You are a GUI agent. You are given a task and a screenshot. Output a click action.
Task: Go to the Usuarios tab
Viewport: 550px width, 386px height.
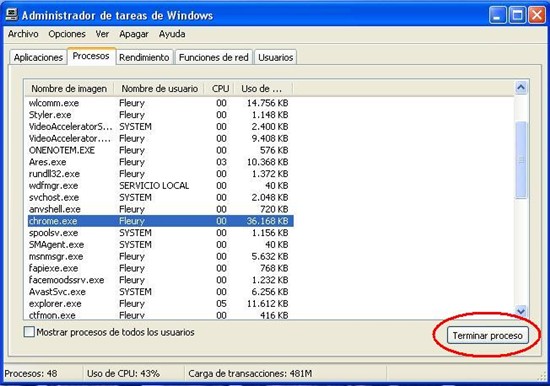click(x=275, y=57)
